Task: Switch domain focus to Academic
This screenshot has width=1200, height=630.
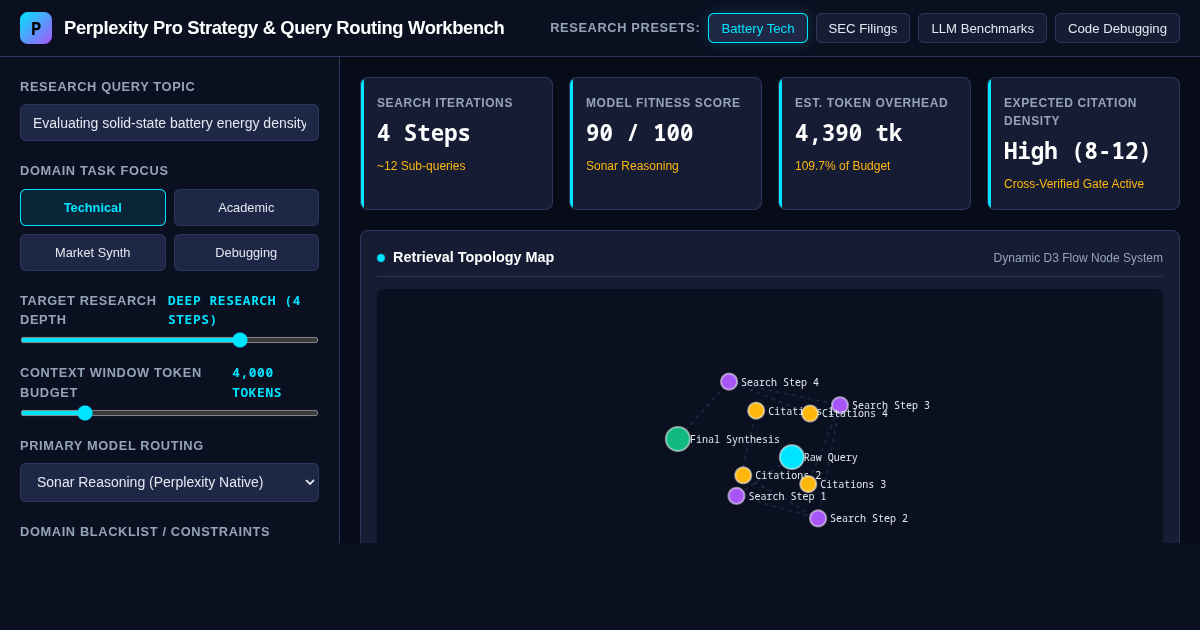Action: click(x=246, y=208)
